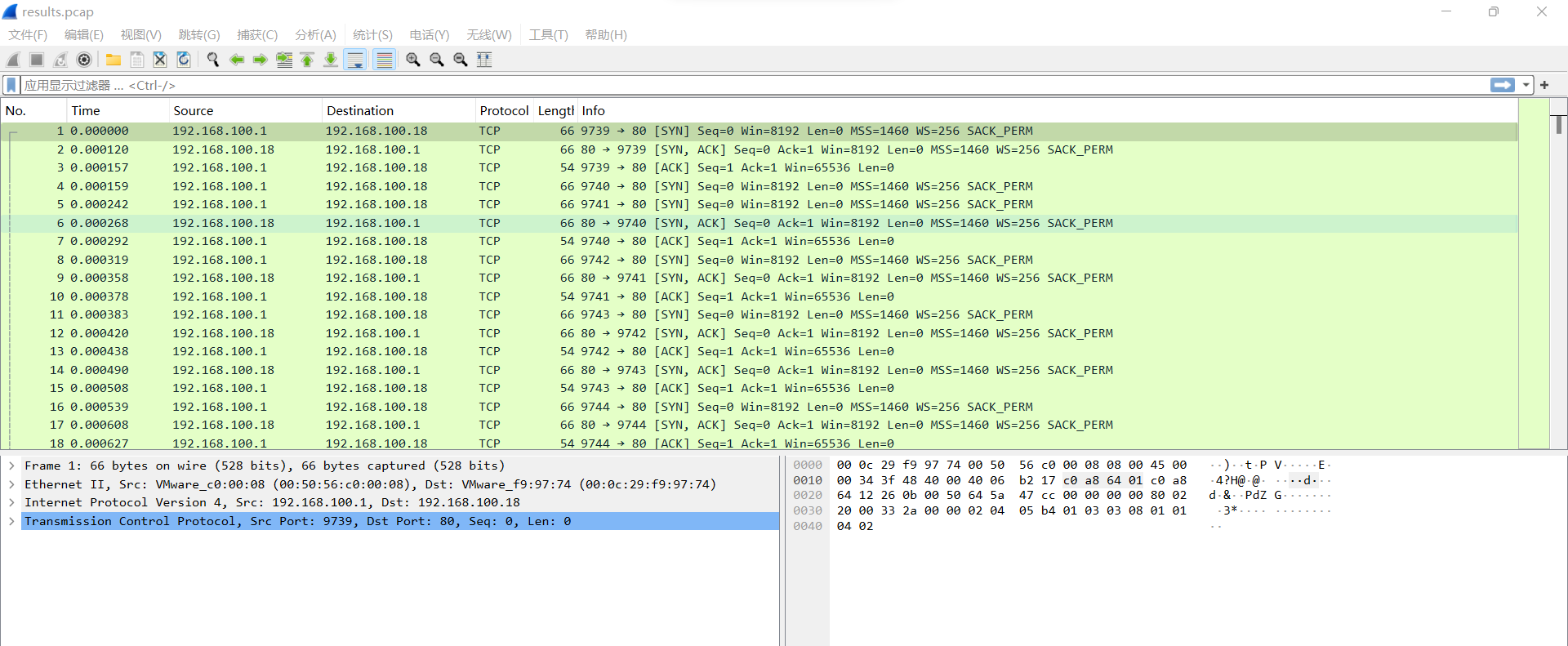Open the 分析(A) menu
The width and height of the screenshot is (1568, 646).
point(315,35)
